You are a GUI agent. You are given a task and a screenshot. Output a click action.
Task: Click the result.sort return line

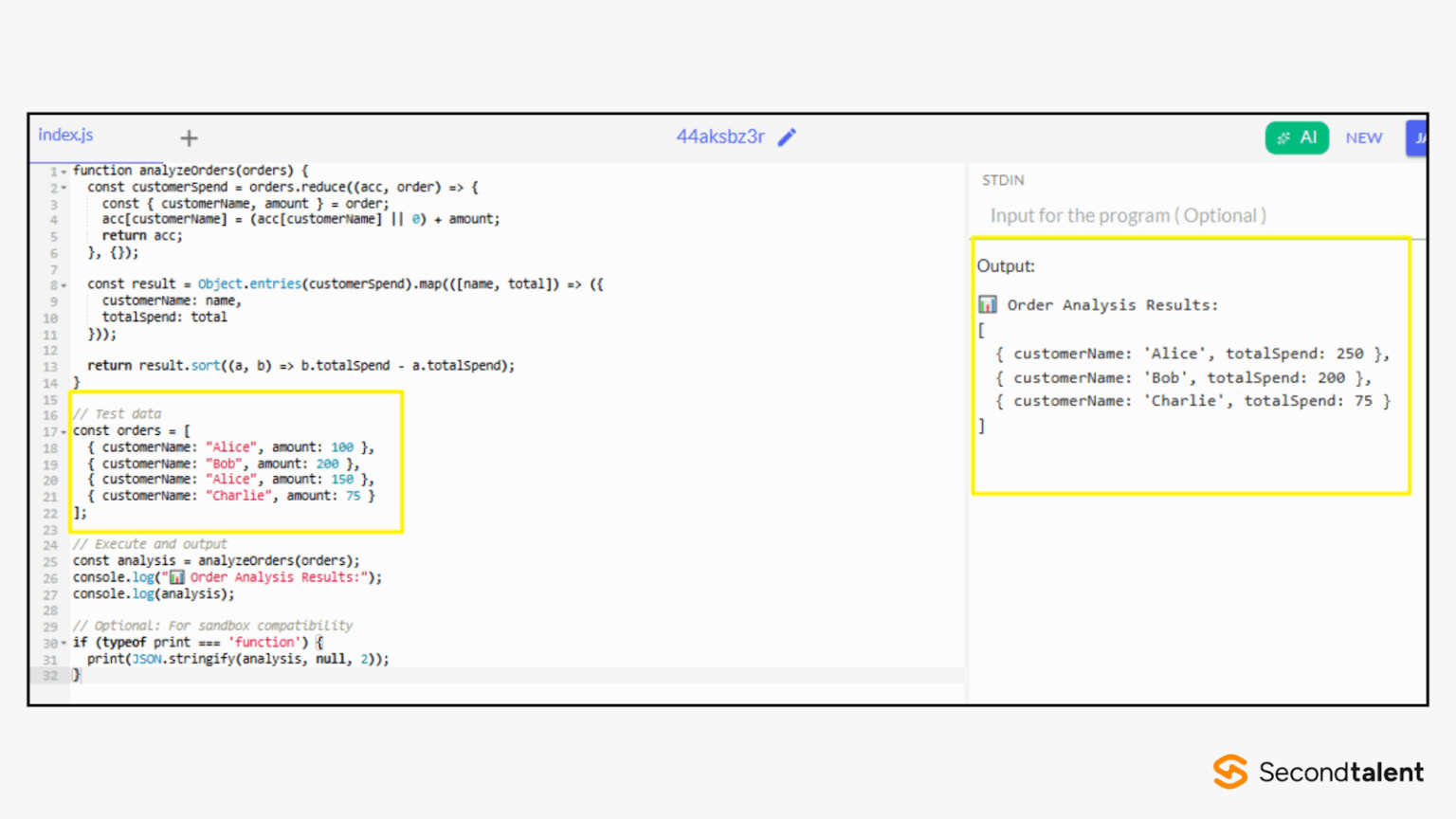[301, 365]
